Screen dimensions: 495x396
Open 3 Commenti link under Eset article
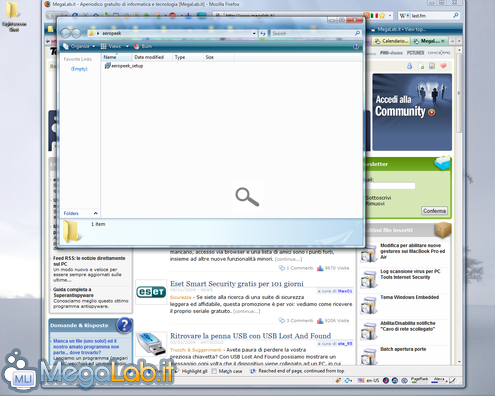pos(296,321)
